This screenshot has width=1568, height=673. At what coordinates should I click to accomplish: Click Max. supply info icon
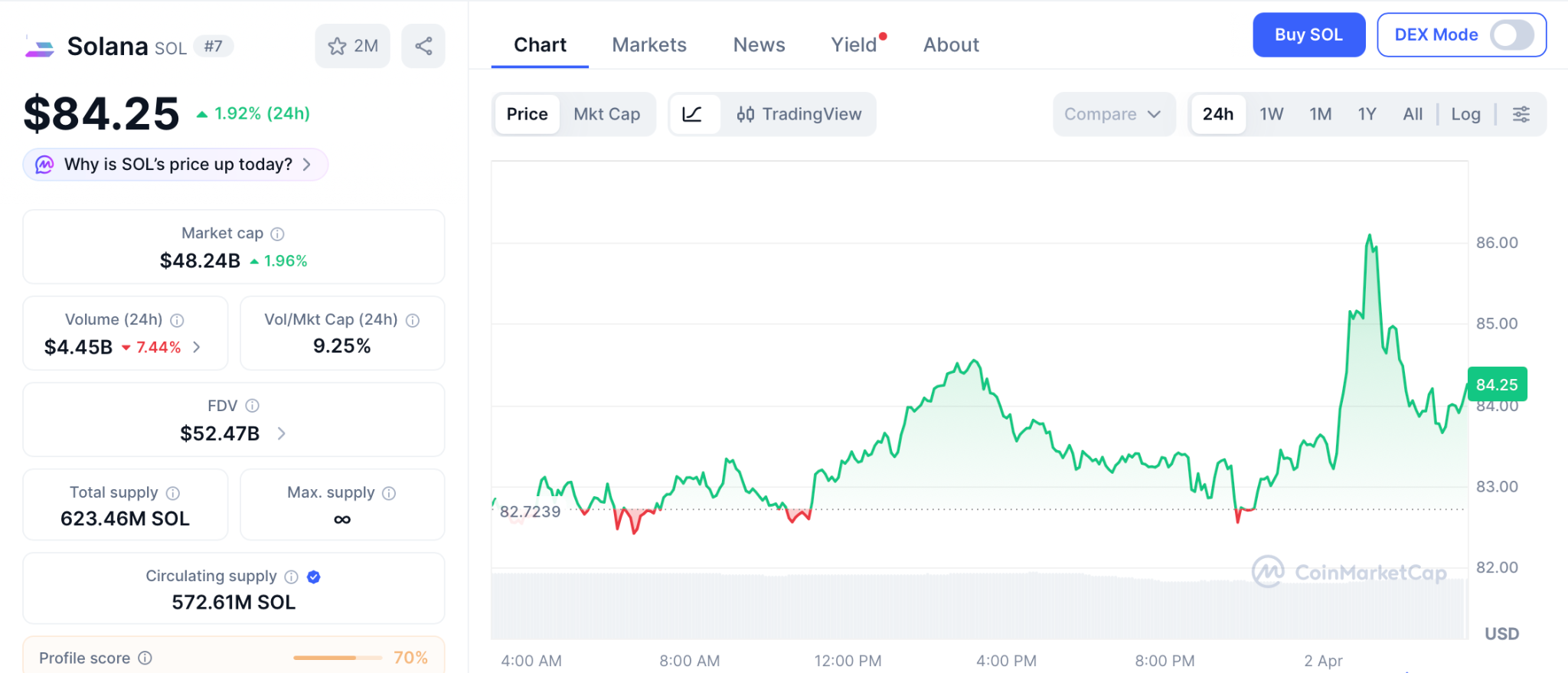coord(389,493)
